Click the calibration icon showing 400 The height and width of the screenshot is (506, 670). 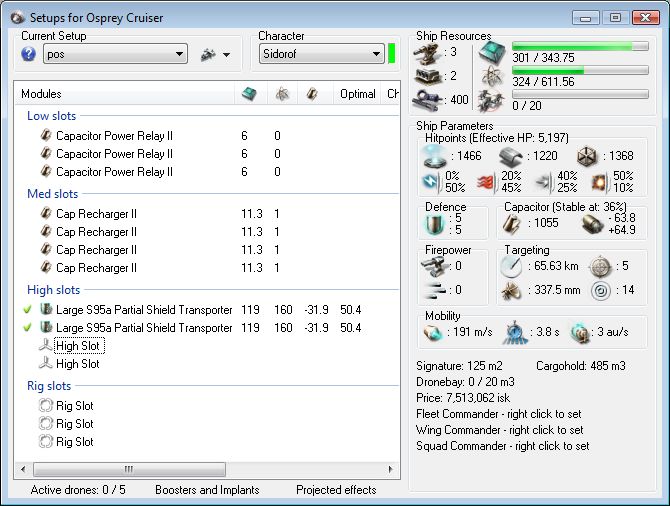pyautogui.click(x=428, y=101)
